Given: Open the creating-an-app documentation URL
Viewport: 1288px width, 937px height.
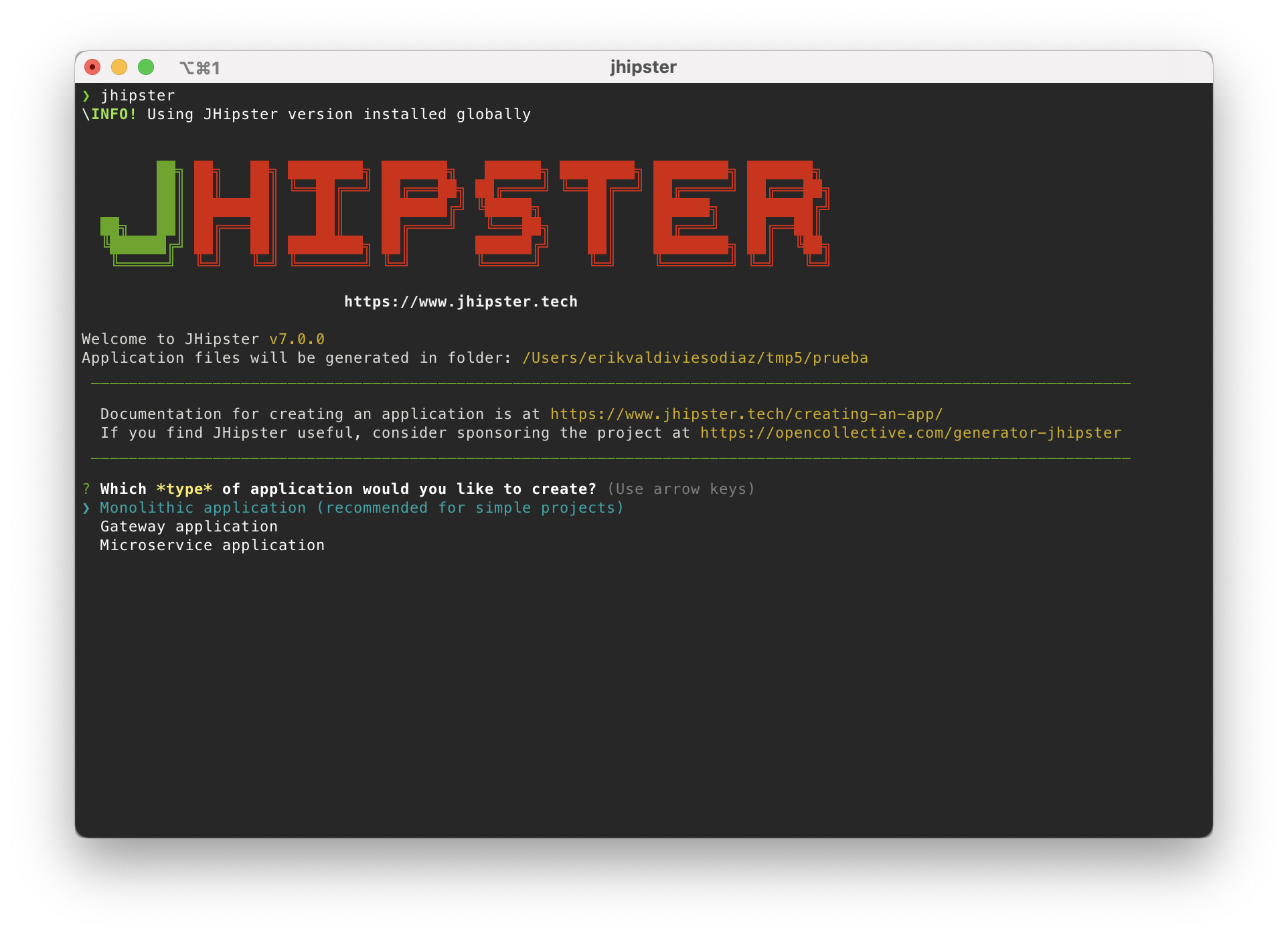Looking at the screenshot, I should coord(746,414).
